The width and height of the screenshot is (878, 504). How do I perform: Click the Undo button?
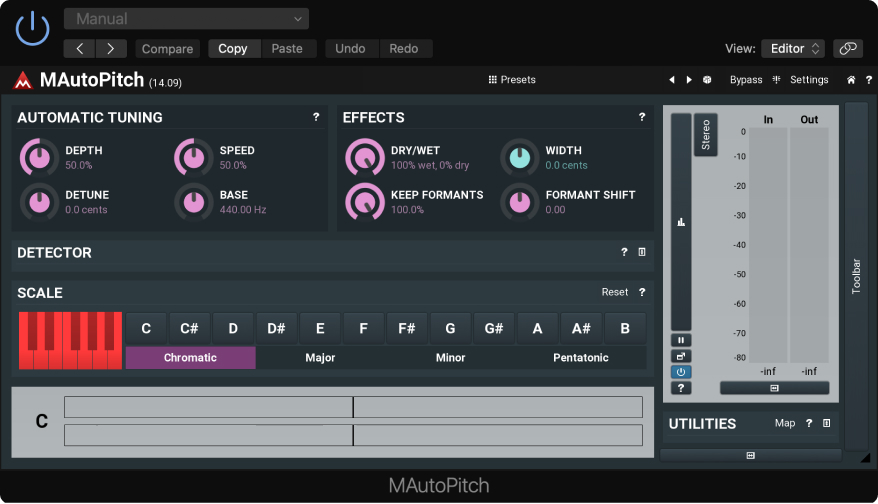coord(351,49)
